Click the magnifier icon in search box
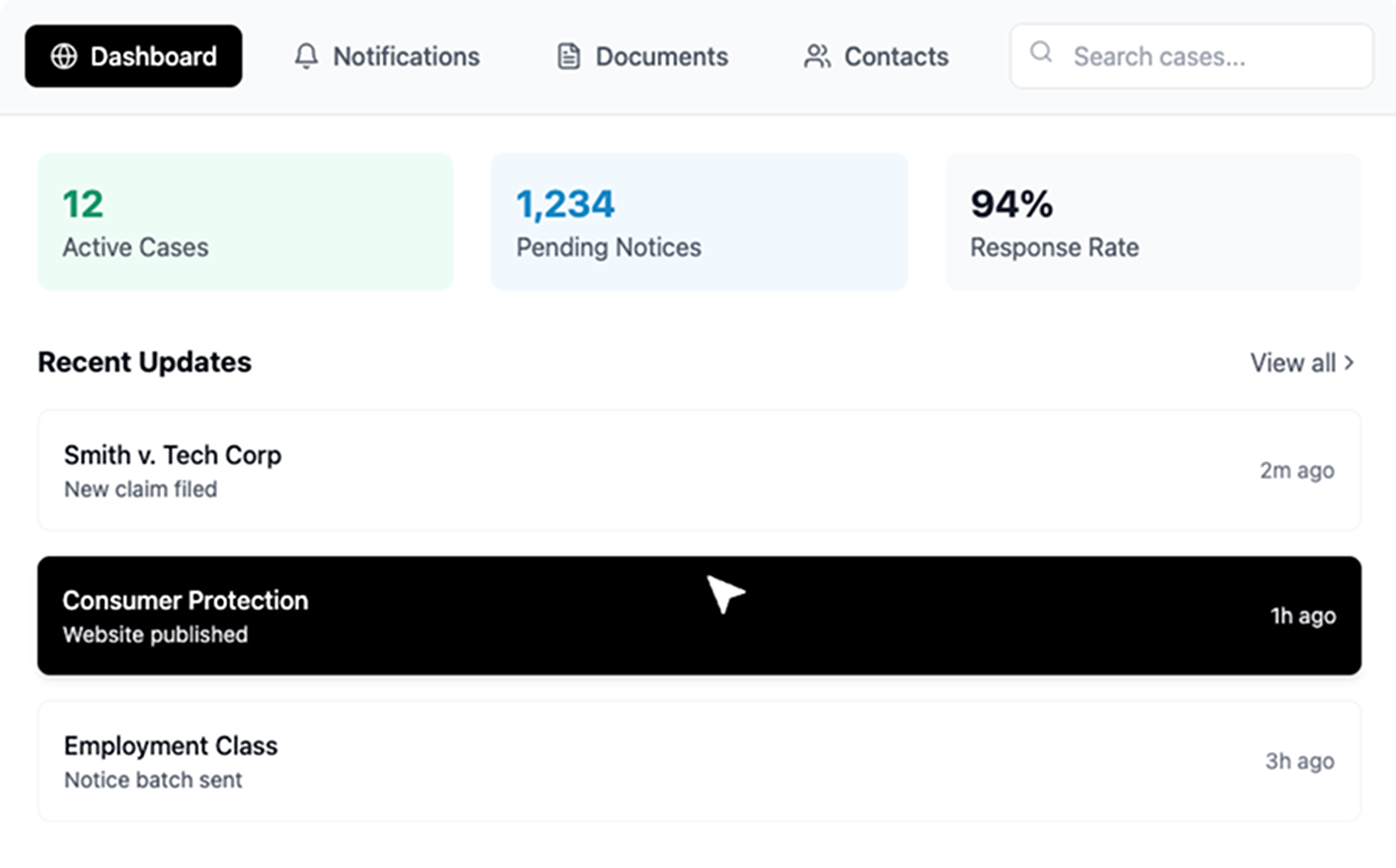1396x868 pixels. click(x=1041, y=53)
